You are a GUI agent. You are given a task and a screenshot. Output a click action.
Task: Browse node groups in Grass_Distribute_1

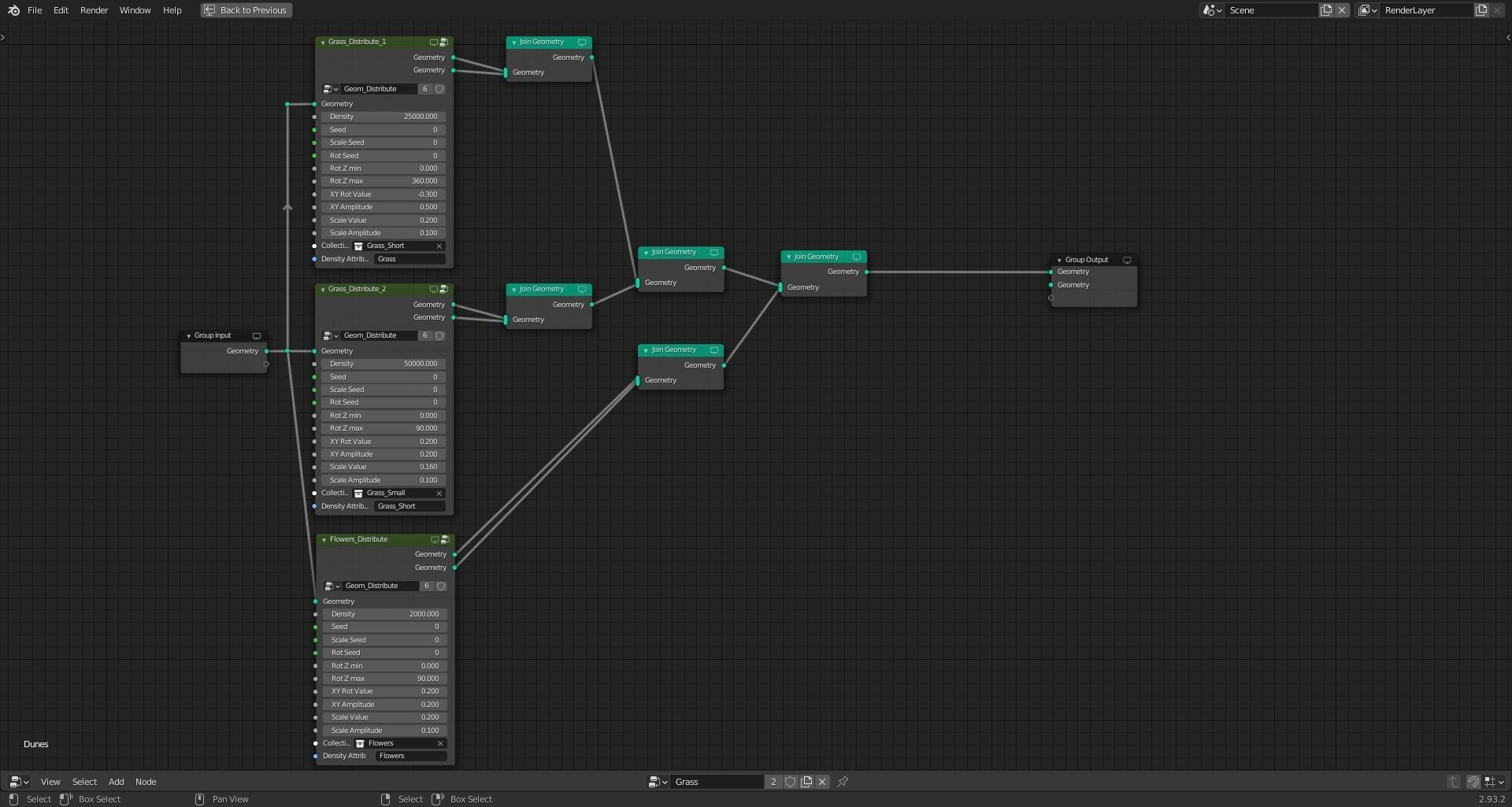click(331, 89)
